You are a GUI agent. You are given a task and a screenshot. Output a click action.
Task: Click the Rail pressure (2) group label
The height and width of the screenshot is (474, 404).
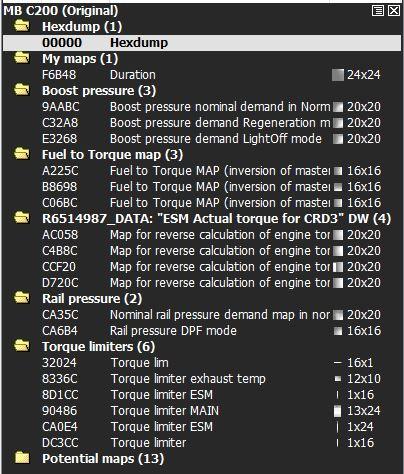pyautogui.click(x=92, y=298)
